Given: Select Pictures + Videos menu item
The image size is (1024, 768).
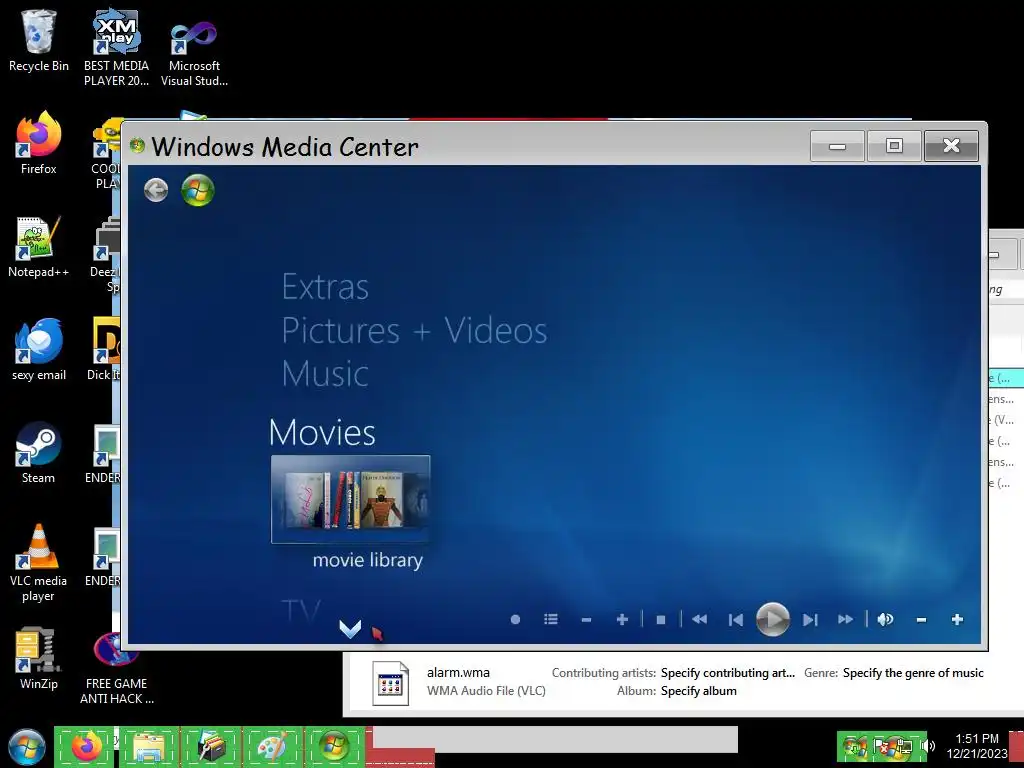Looking at the screenshot, I should click(414, 330).
